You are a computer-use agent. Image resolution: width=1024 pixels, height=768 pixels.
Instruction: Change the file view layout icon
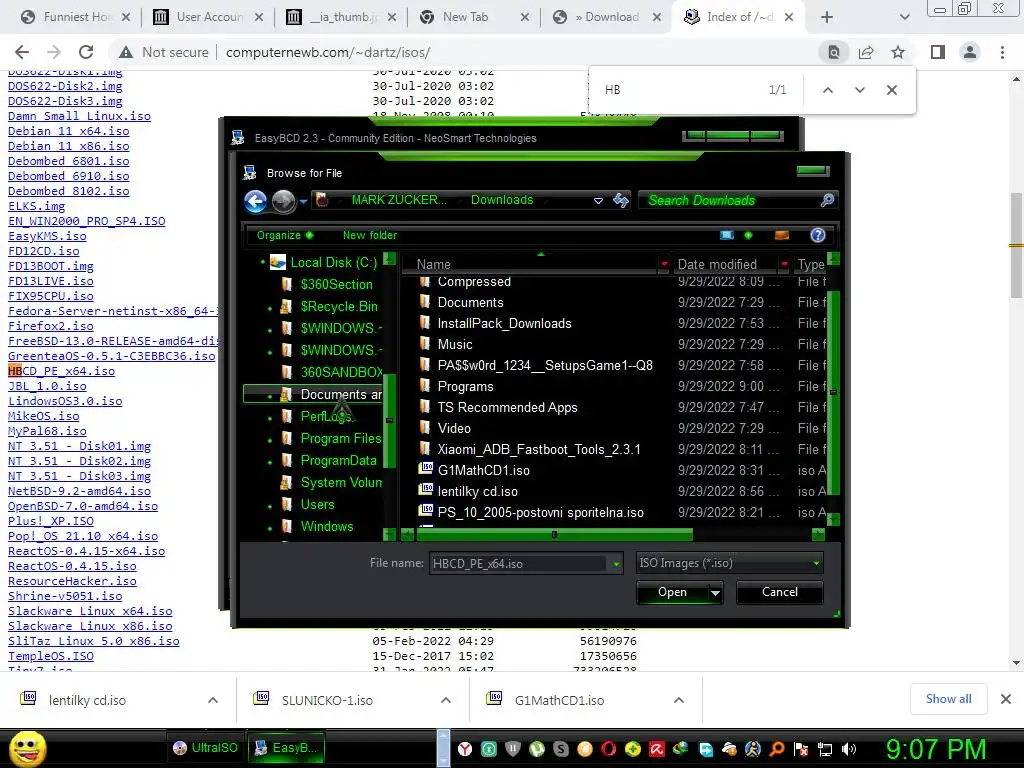727,235
